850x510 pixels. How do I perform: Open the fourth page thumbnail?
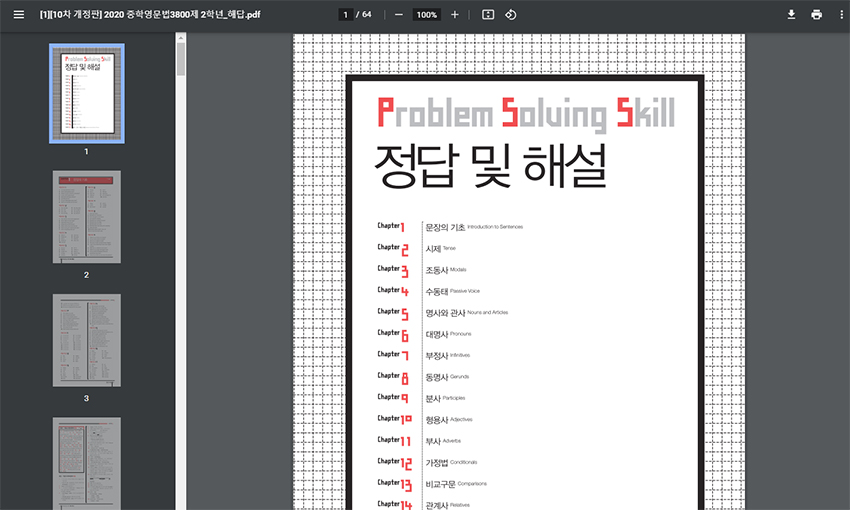(87, 463)
